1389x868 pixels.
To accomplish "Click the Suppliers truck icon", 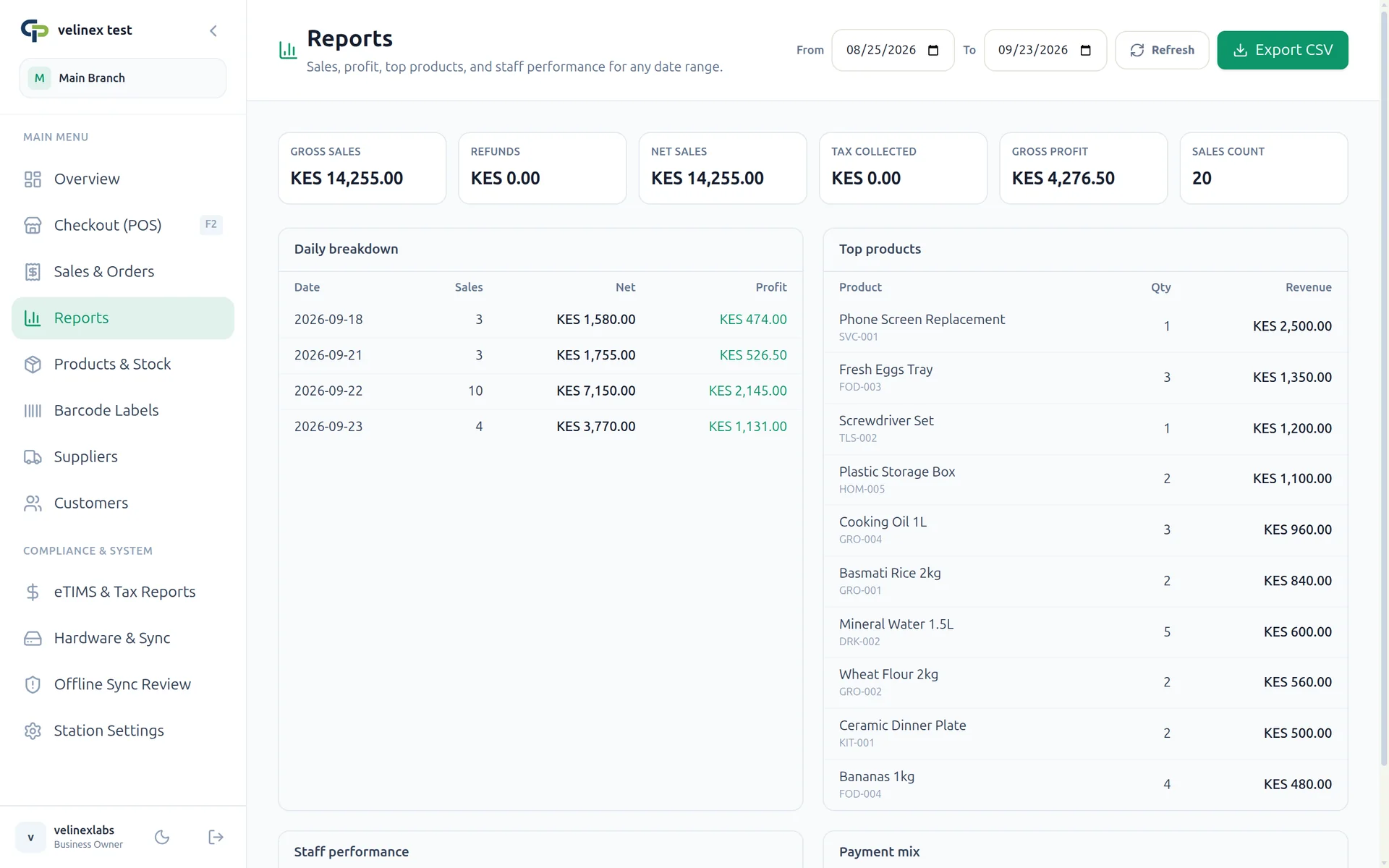I will point(33,457).
